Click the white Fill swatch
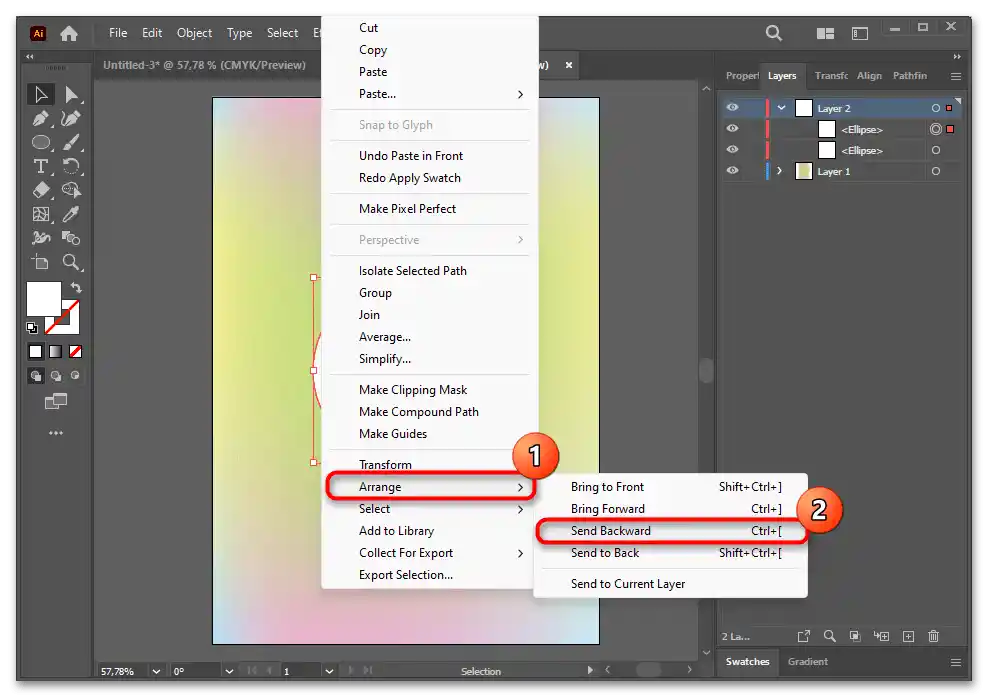Screen dimensions: 988x697 [42, 297]
